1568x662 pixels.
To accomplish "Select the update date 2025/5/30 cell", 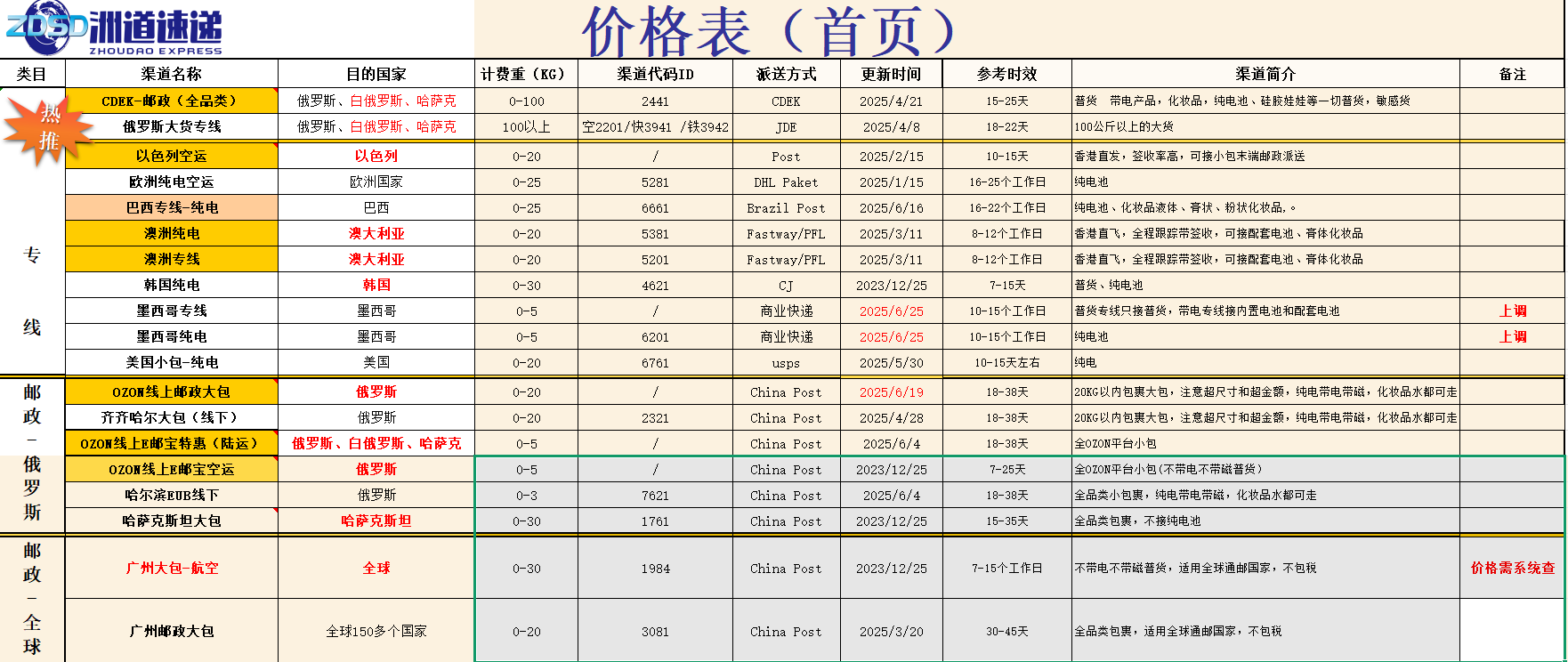I will (891, 363).
